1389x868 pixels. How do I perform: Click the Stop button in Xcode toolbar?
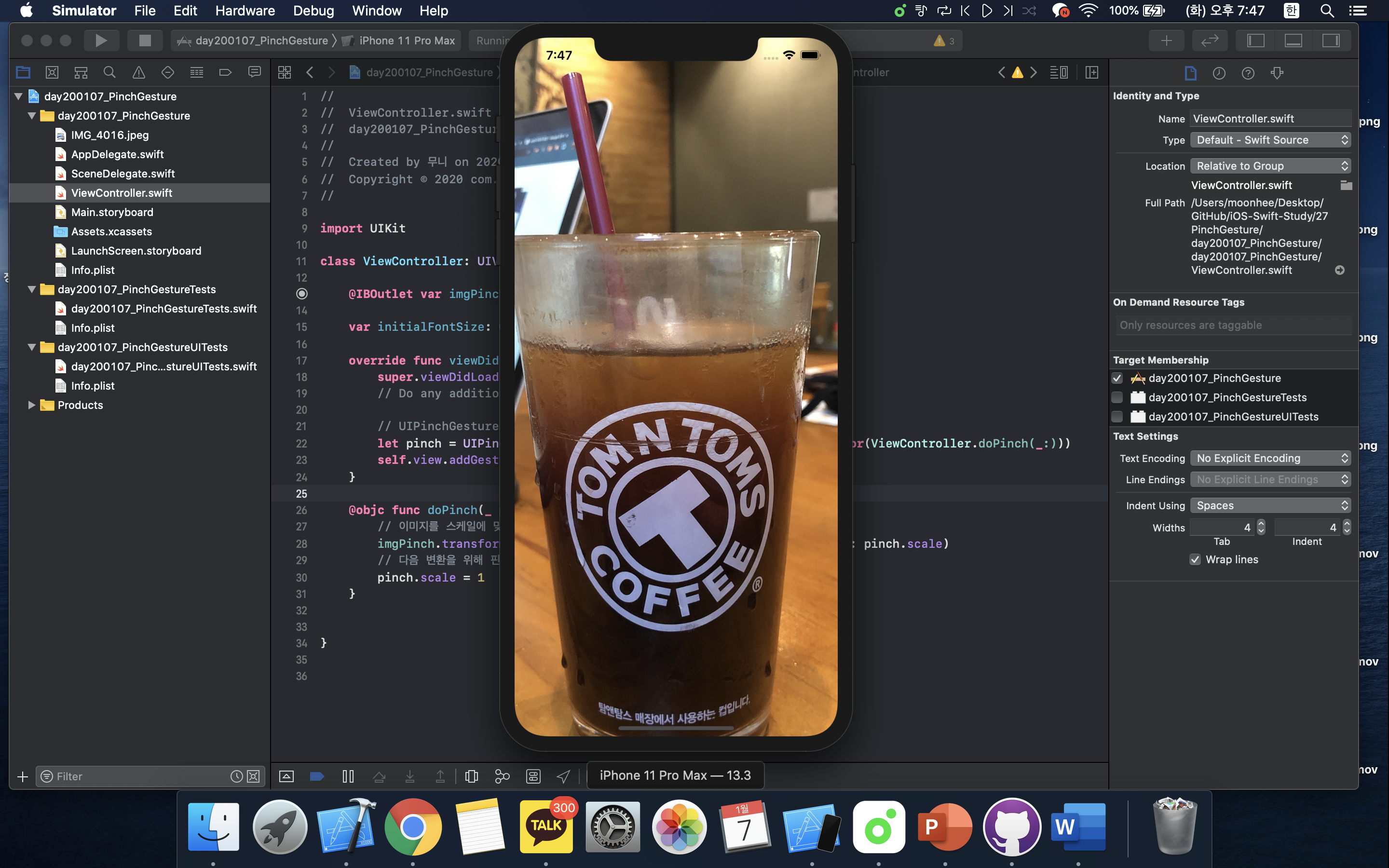145,40
